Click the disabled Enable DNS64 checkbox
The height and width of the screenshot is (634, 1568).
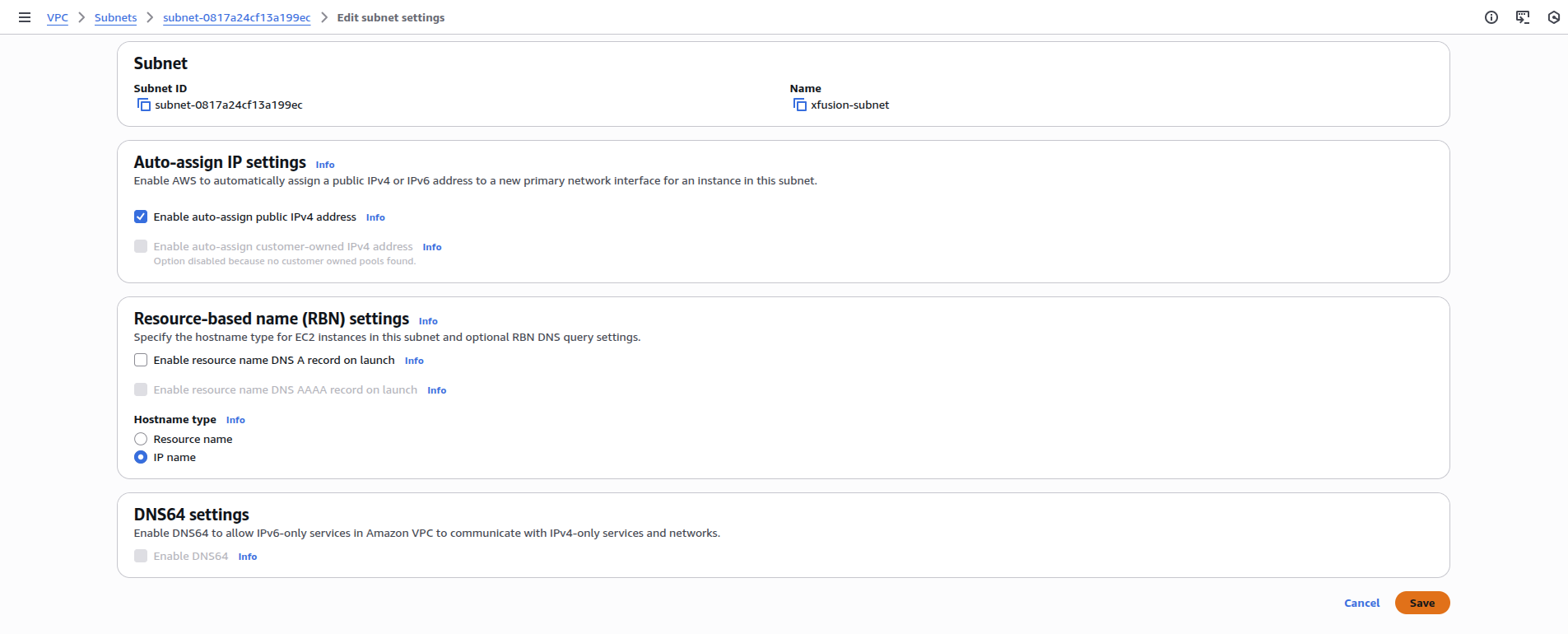pos(141,556)
